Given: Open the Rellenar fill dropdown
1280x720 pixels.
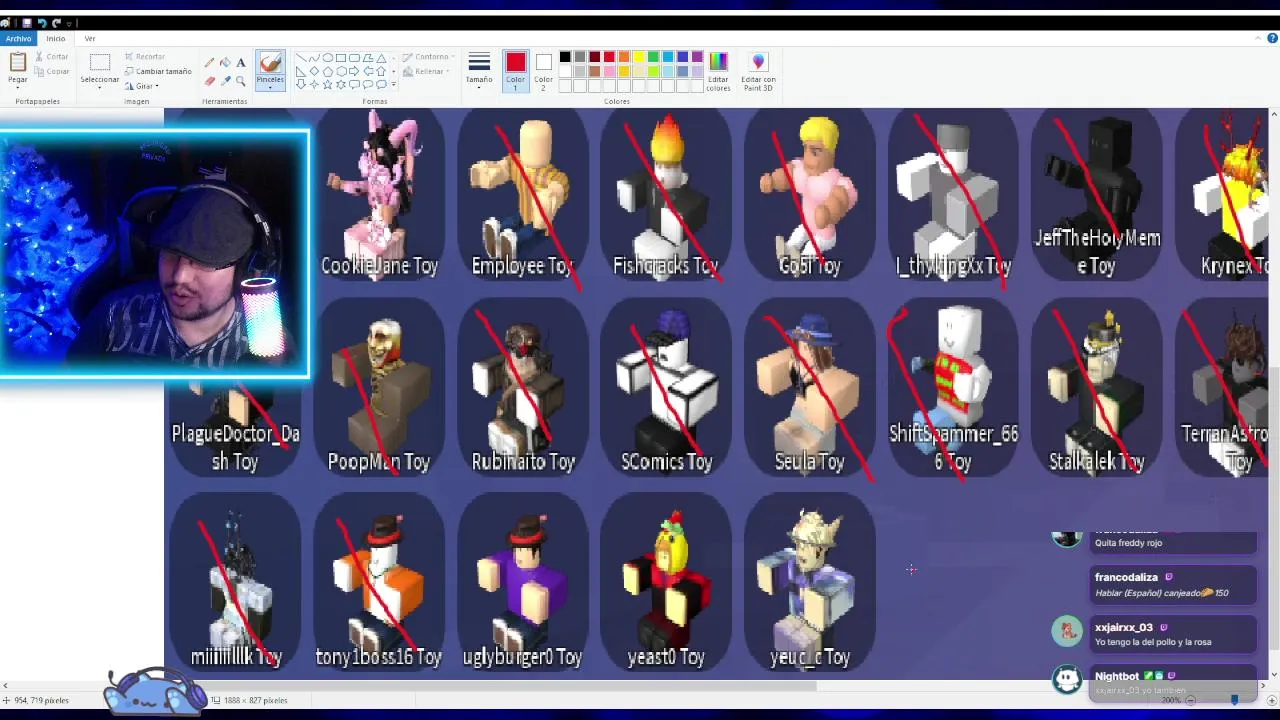Looking at the screenshot, I should pos(426,71).
